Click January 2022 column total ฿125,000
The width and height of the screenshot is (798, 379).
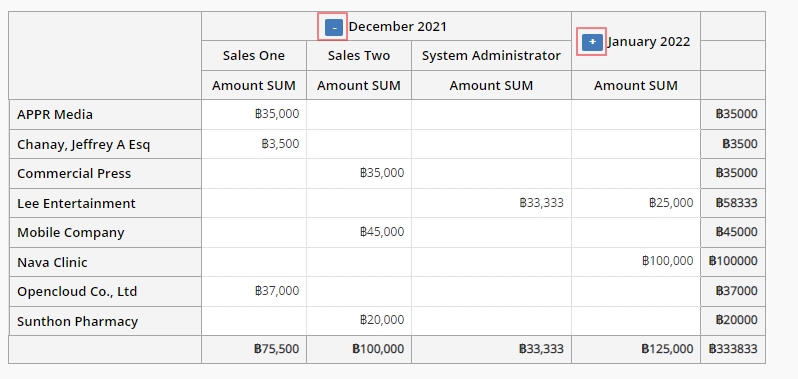[636, 349]
